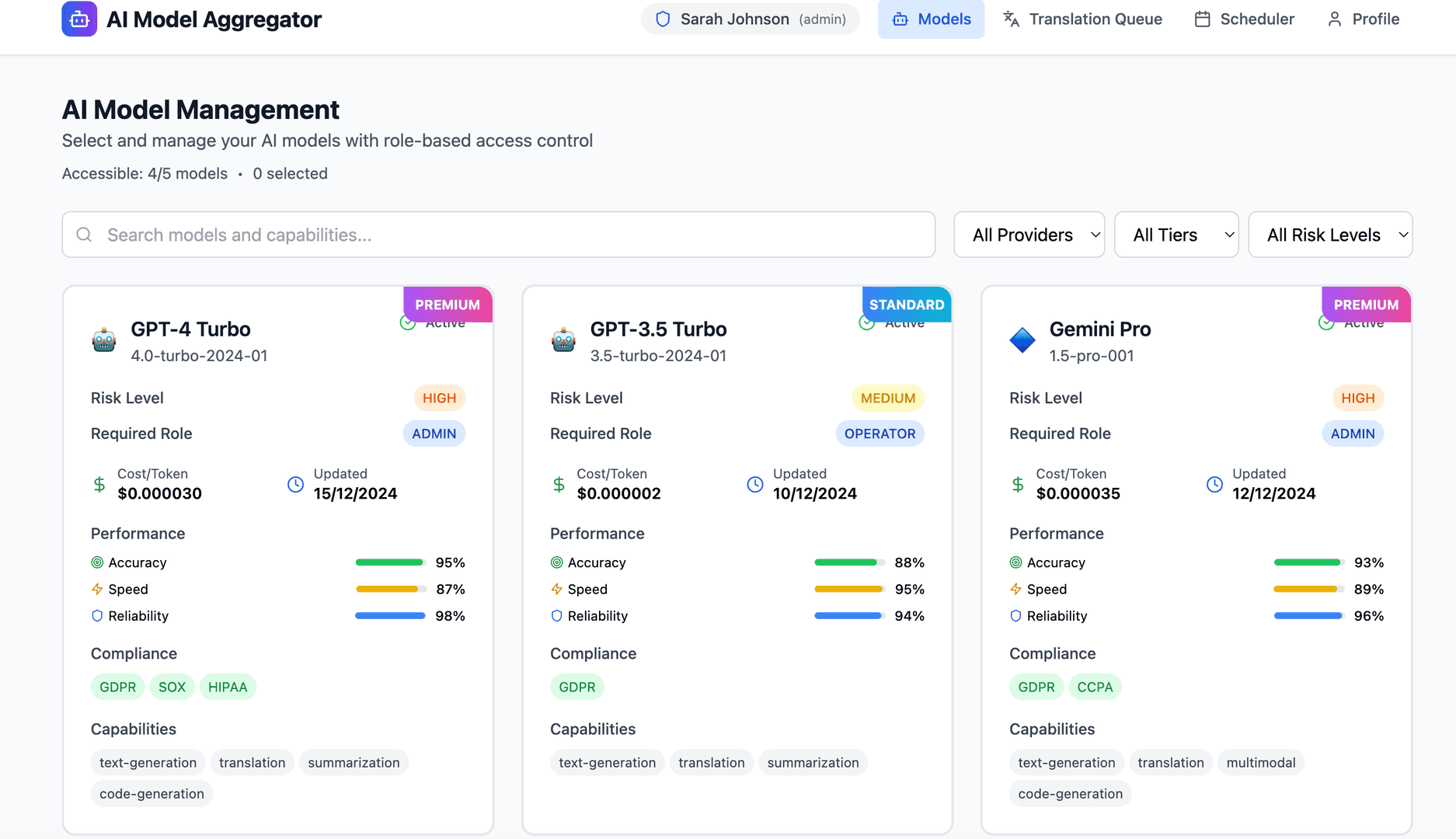Click the GPT-3.5 Turbo speed bar

(x=850, y=589)
